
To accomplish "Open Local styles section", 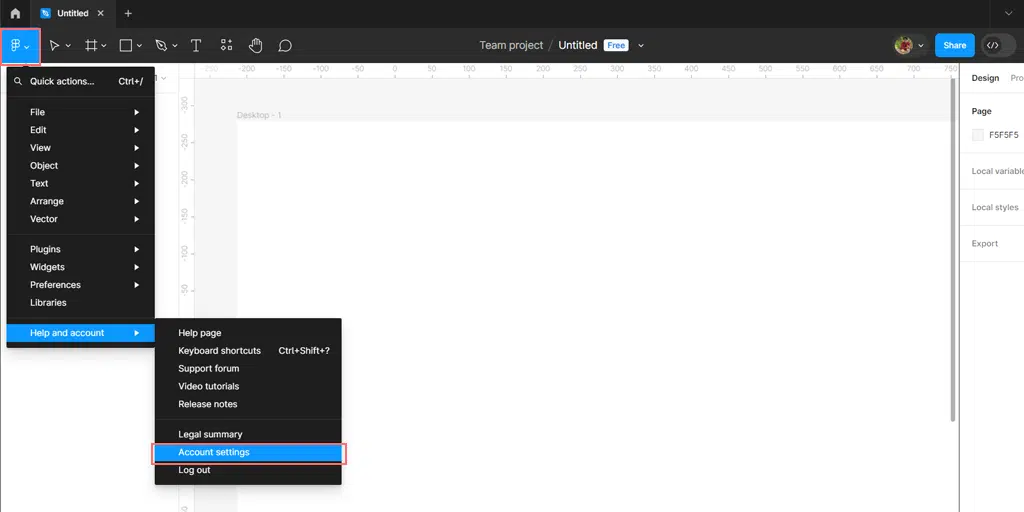I will 995,207.
